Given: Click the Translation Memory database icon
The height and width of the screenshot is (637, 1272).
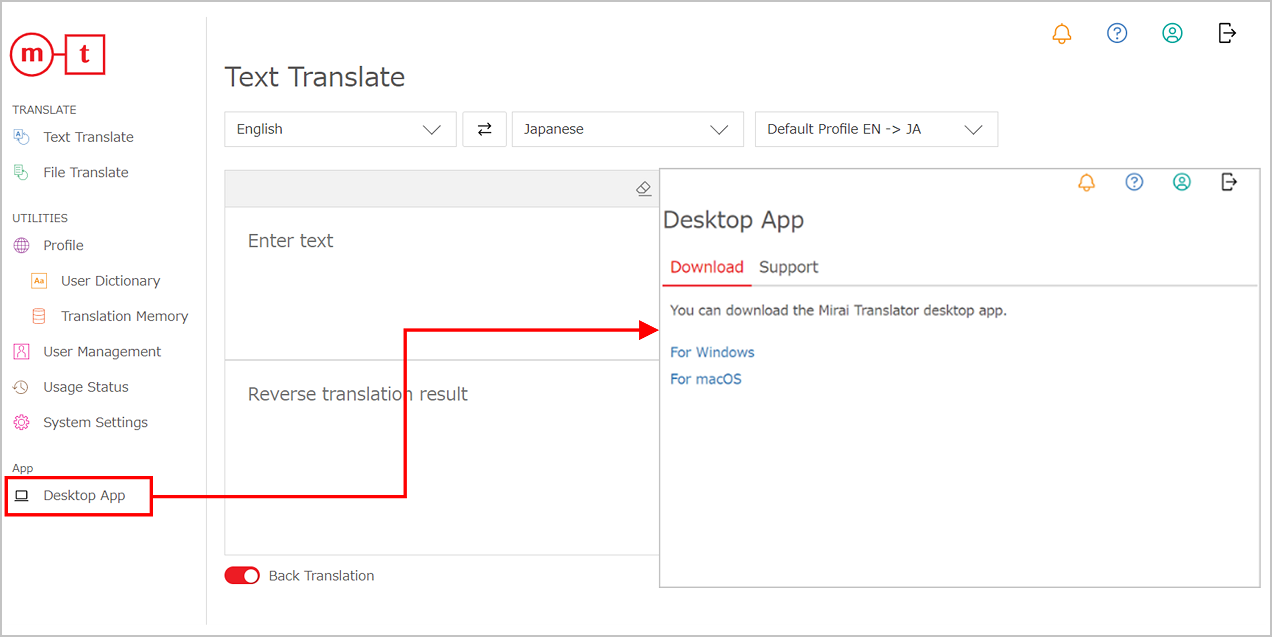Looking at the screenshot, I should [39, 316].
